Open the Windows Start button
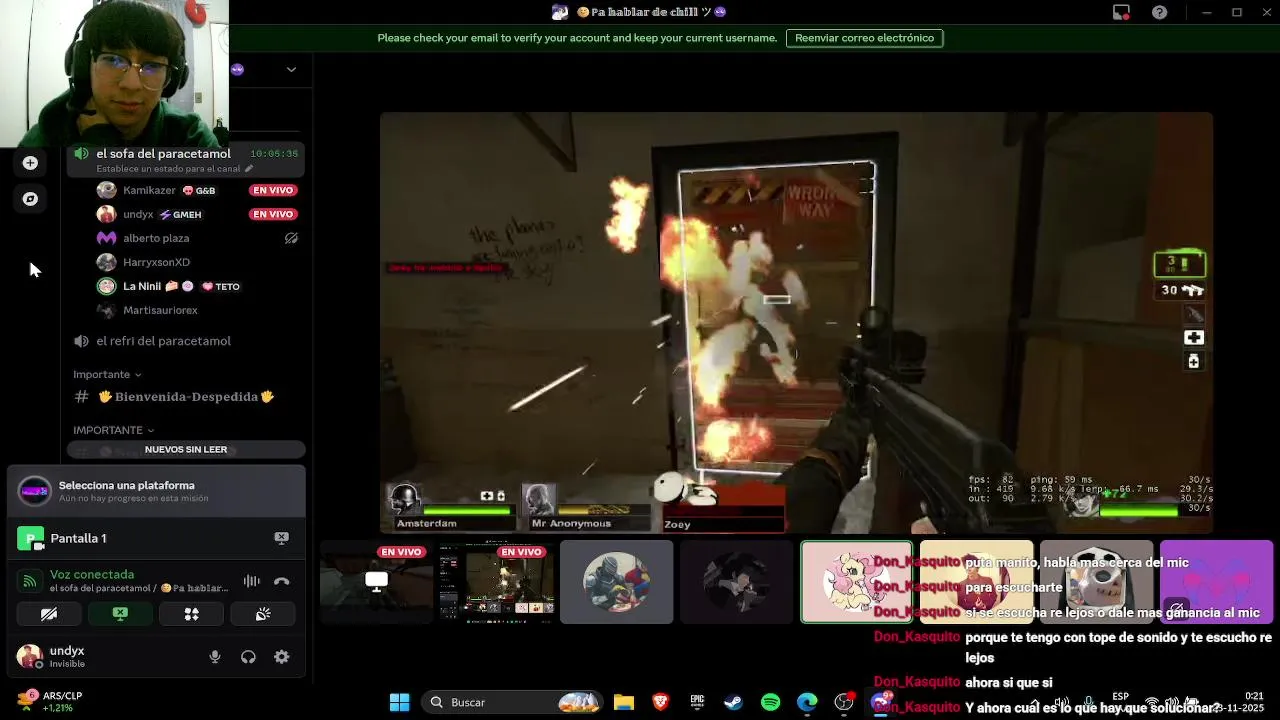This screenshot has width=1280, height=720. (x=399, y=702)
